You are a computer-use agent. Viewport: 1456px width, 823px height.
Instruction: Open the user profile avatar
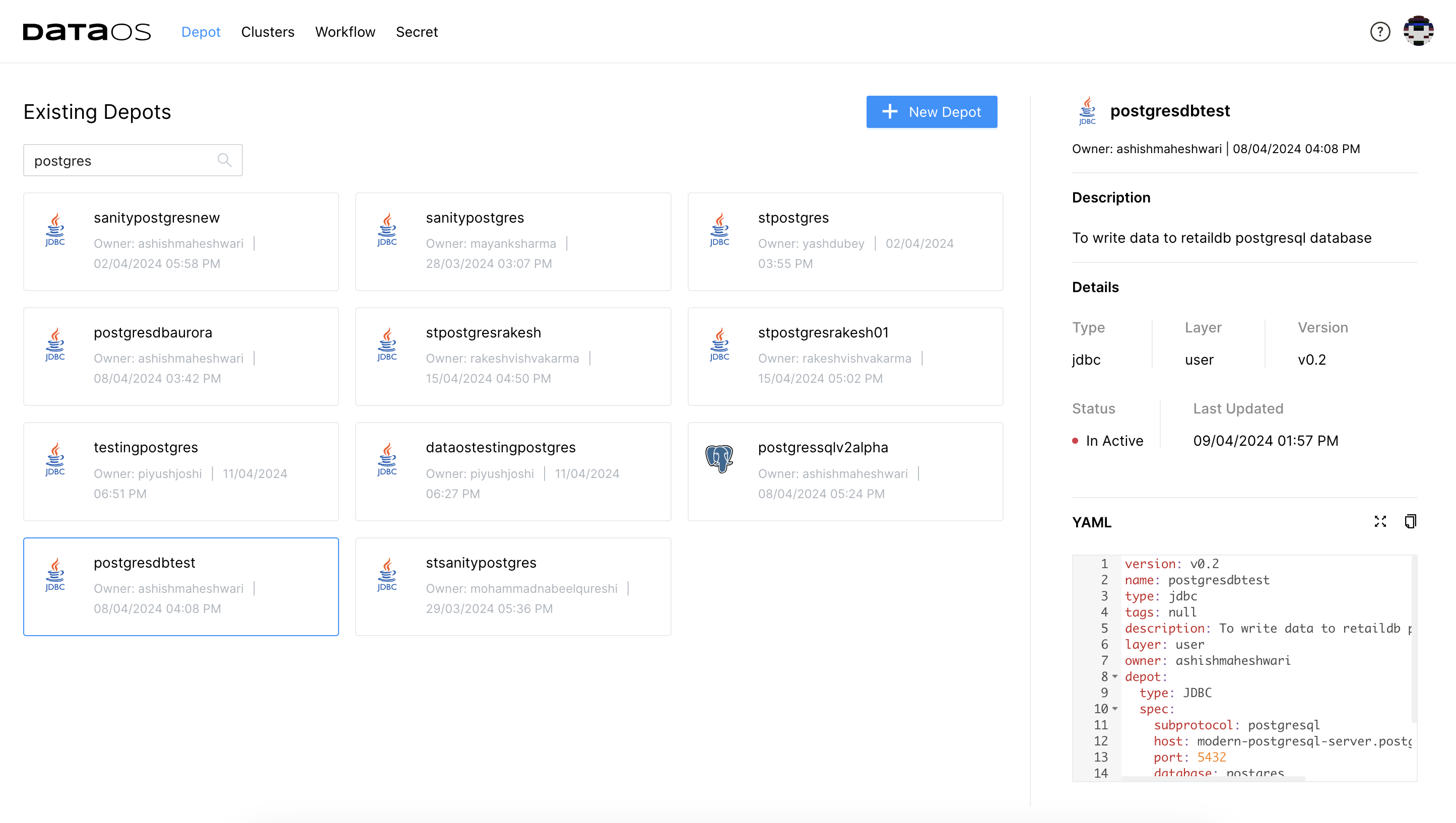[x=1418, y=31]
